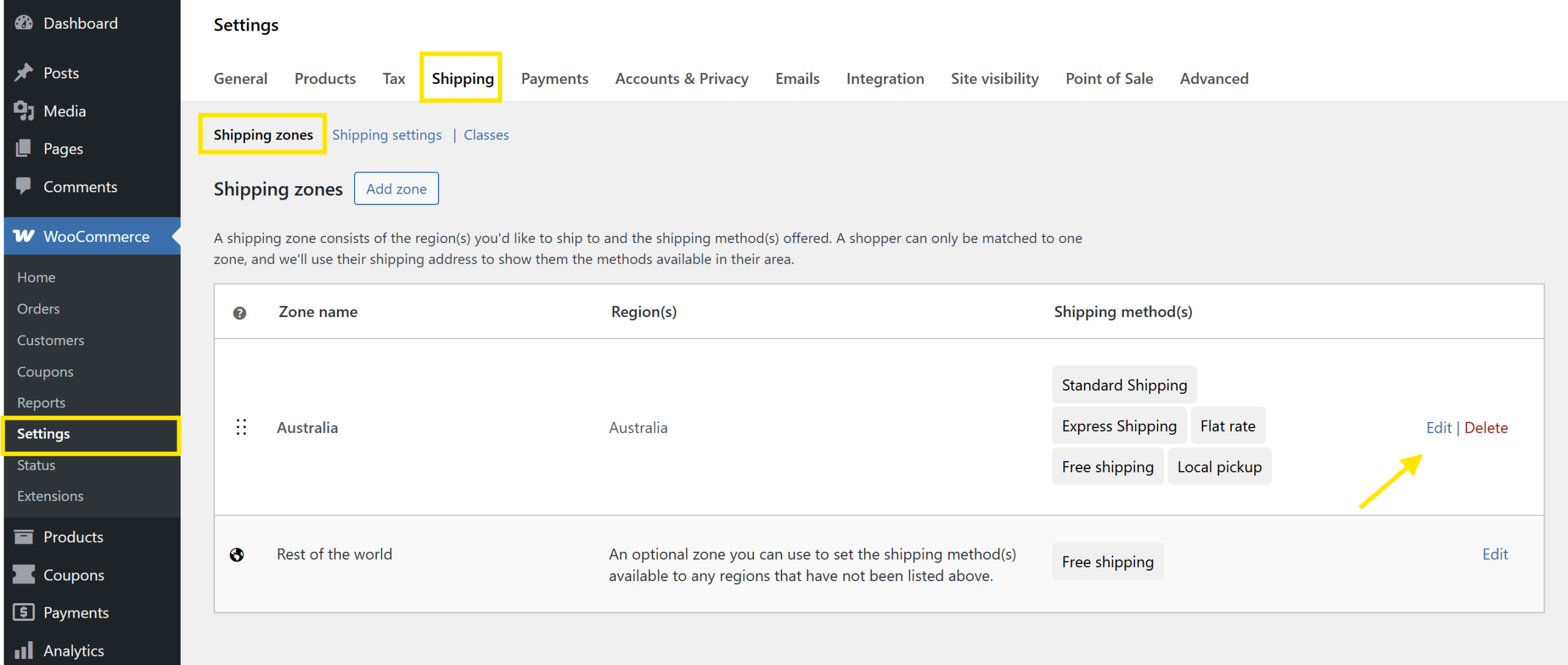
Task: Click the Pages icon in sidebar
Action: (x=24, y=148)
